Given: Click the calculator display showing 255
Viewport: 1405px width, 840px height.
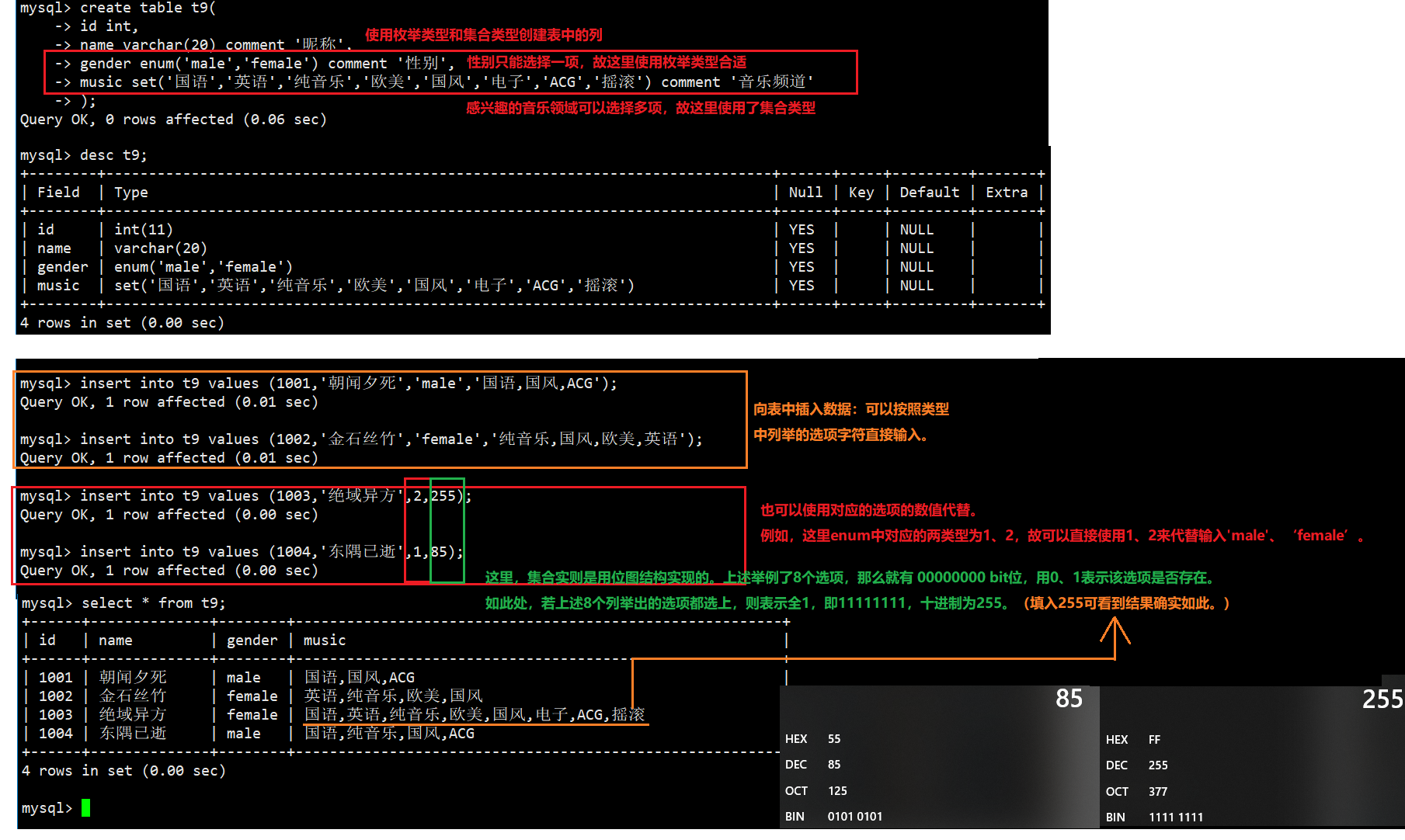Looking at the screenshot, I should pos(1382,699).
